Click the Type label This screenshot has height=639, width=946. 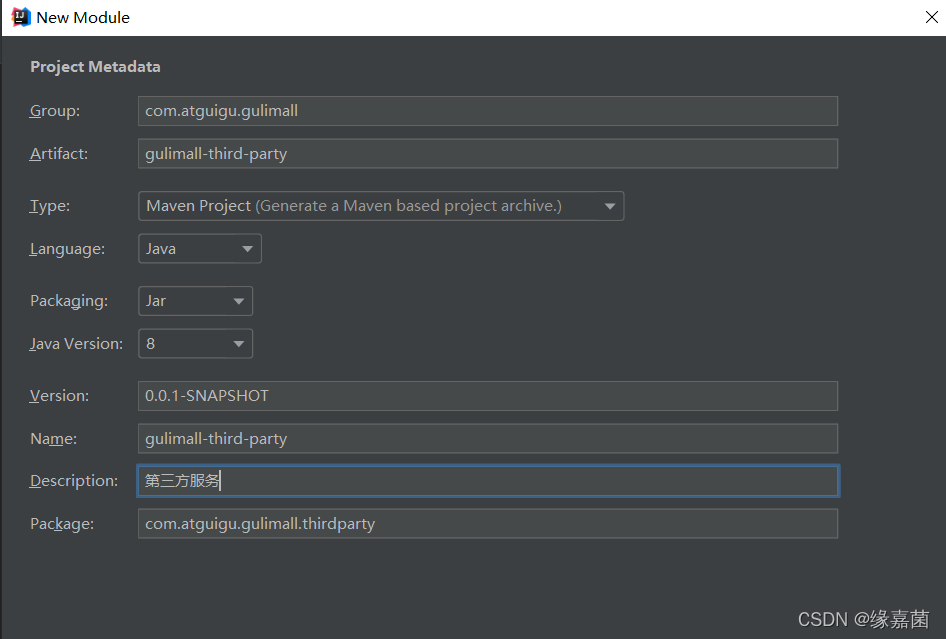pos(50,206)
